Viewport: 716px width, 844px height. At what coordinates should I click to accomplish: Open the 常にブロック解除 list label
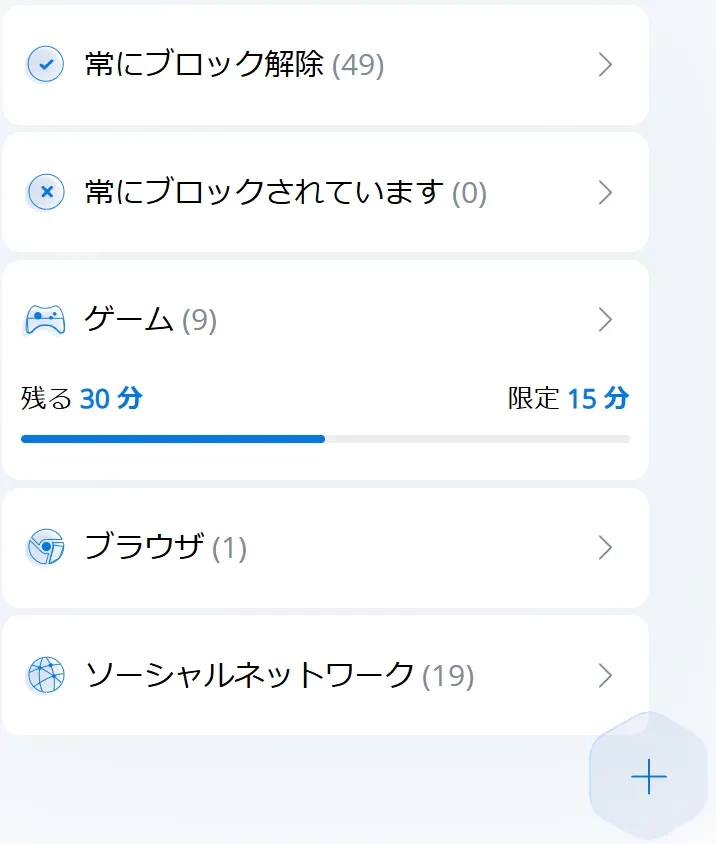(x=204, y=65)
